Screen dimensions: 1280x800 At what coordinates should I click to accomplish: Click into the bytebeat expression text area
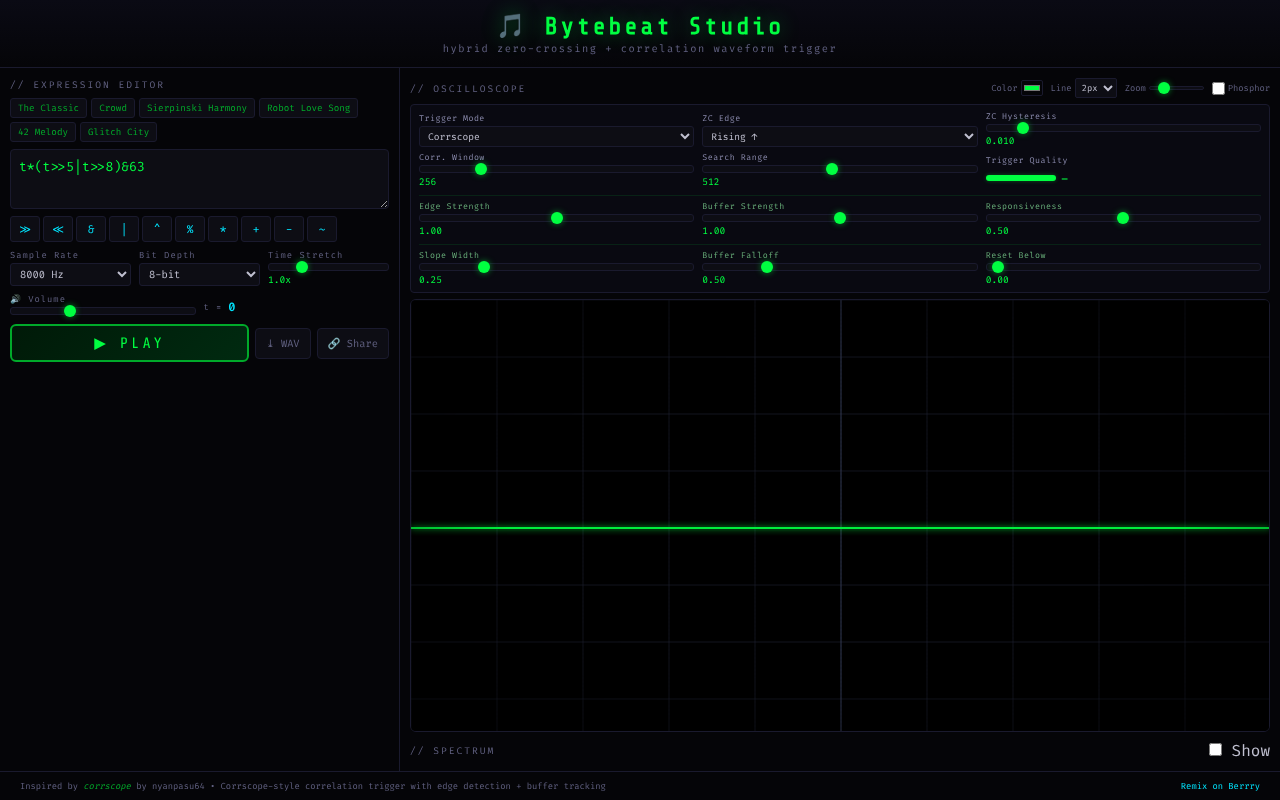pyautogui.click(x=199, y=179)
